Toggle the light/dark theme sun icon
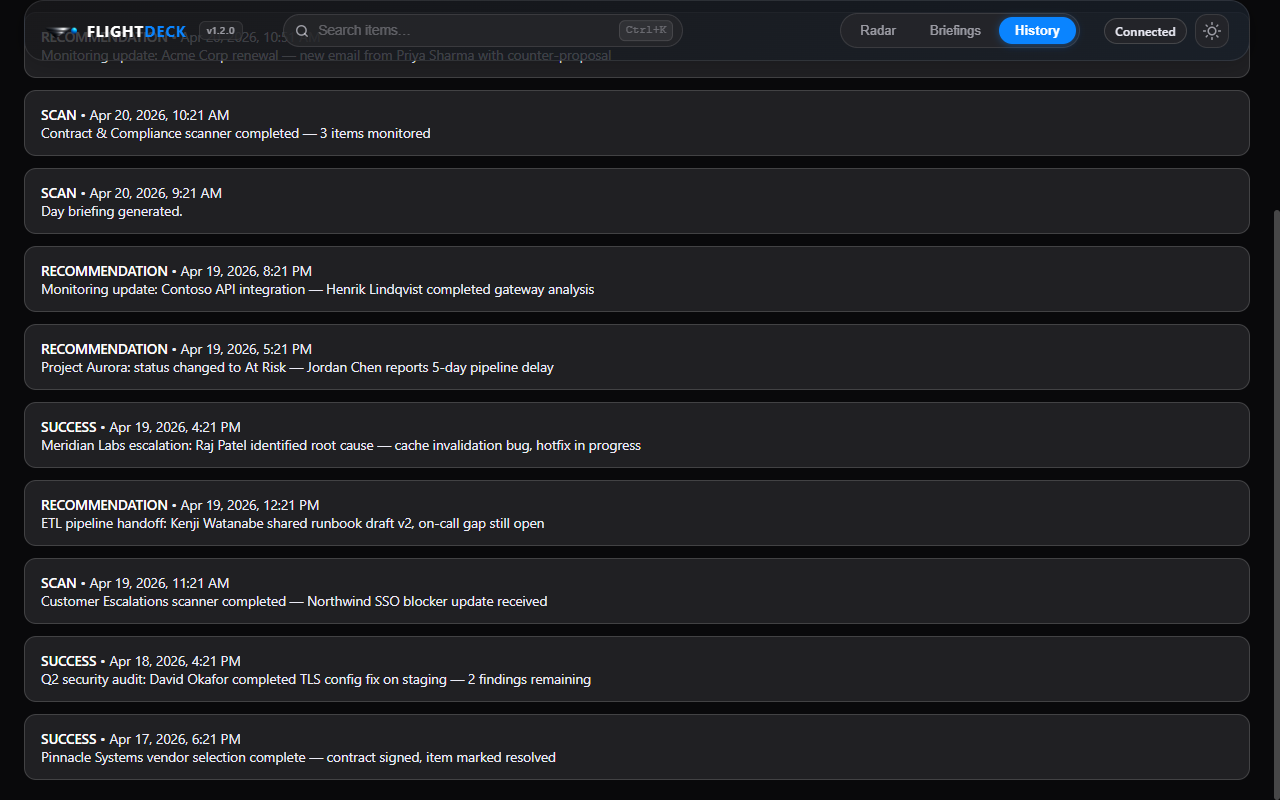This screenshot has width=1280, height=800. [1212, 31]
